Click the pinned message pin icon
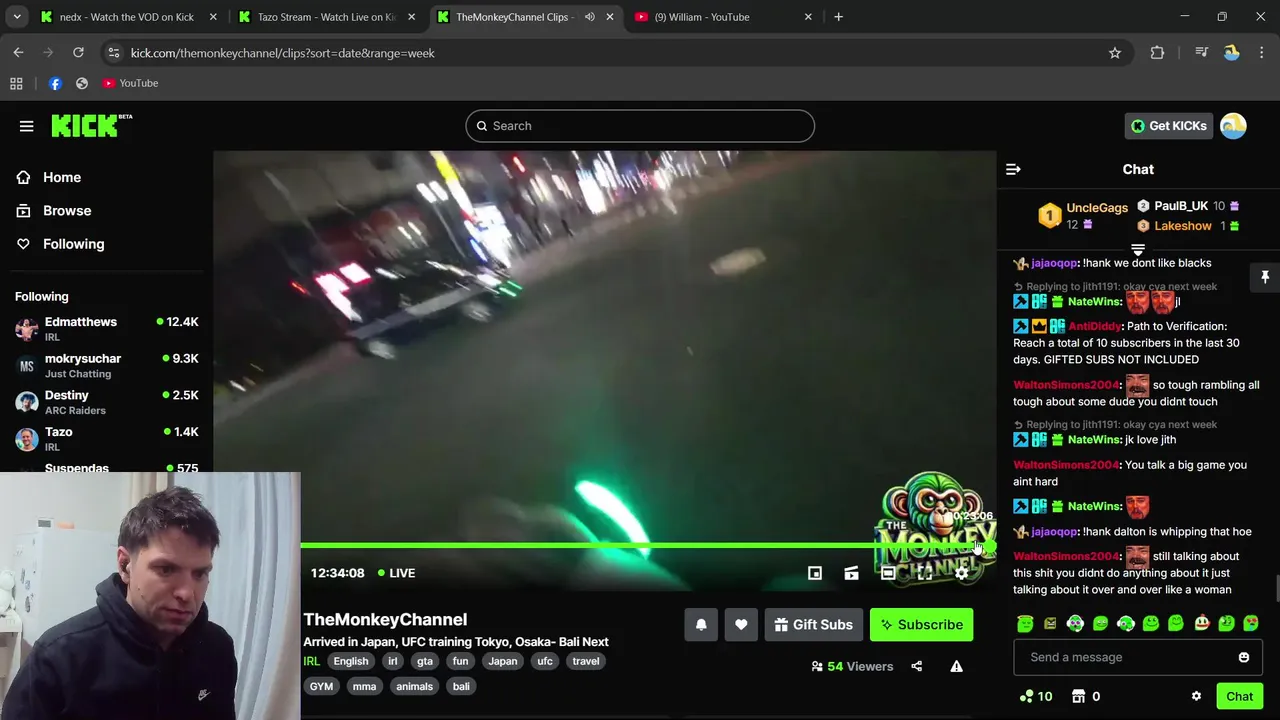This screenshot has width=1280, height=720. 1264,277
